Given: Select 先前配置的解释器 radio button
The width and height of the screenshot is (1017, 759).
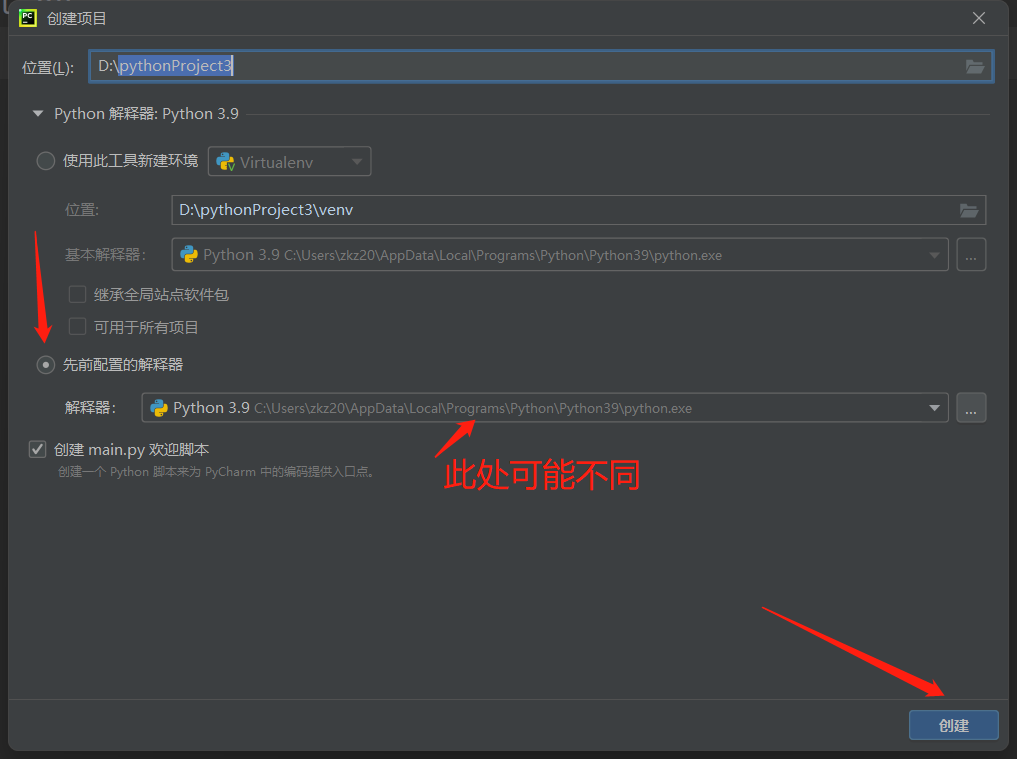Looking at the screenshot, I should 45,365.
